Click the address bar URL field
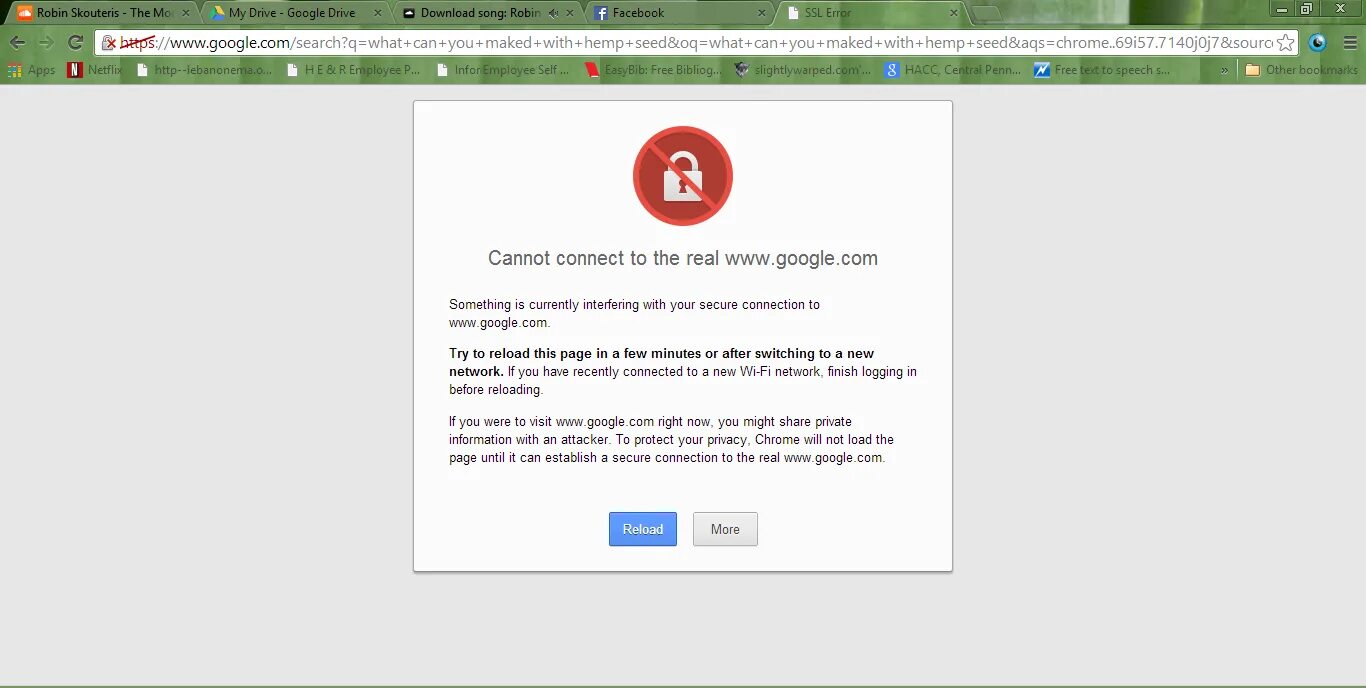Viewport: 1366px width, 688px height. 697,43
